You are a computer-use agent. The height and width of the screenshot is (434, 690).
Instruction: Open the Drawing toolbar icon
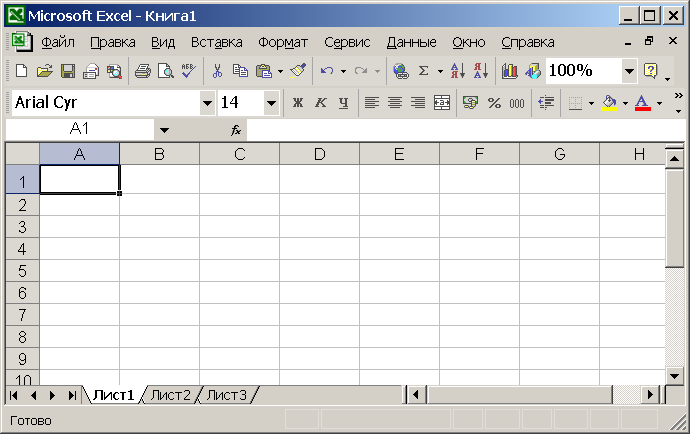coord(532,70)
